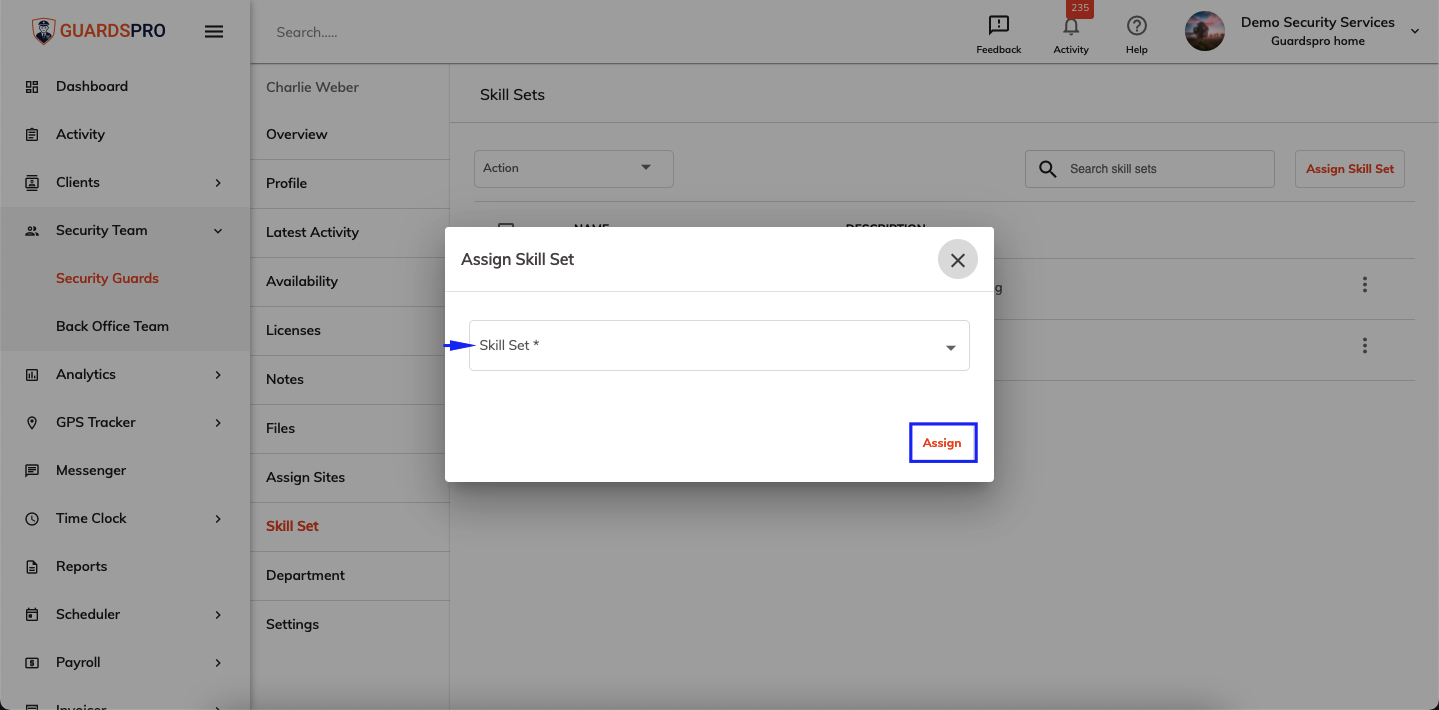The height and width of the screenshot is (710, 1439).
Task: Open the Files tab
Action: pos(350,428)
